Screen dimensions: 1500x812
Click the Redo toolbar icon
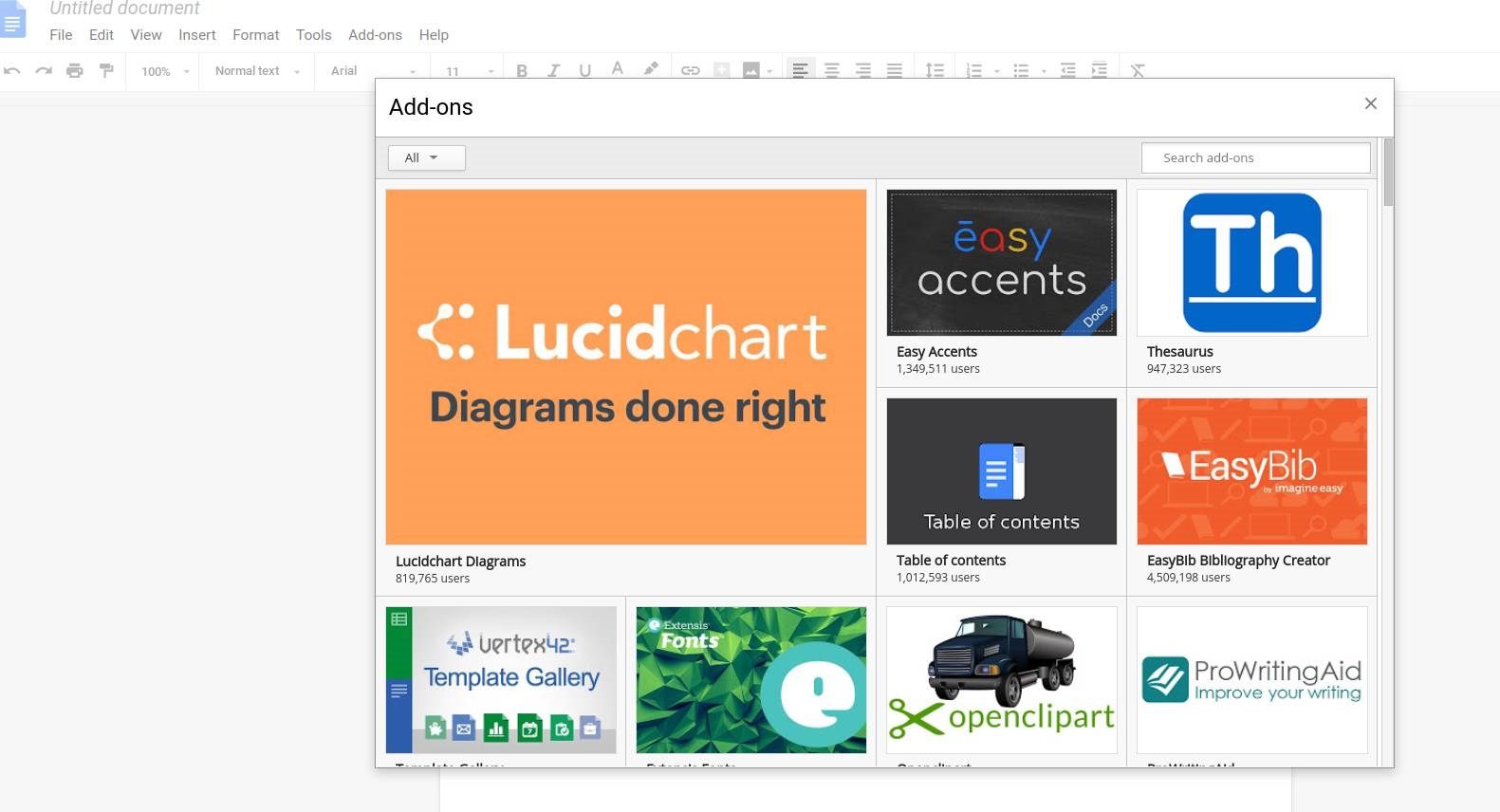pos(44,70)
